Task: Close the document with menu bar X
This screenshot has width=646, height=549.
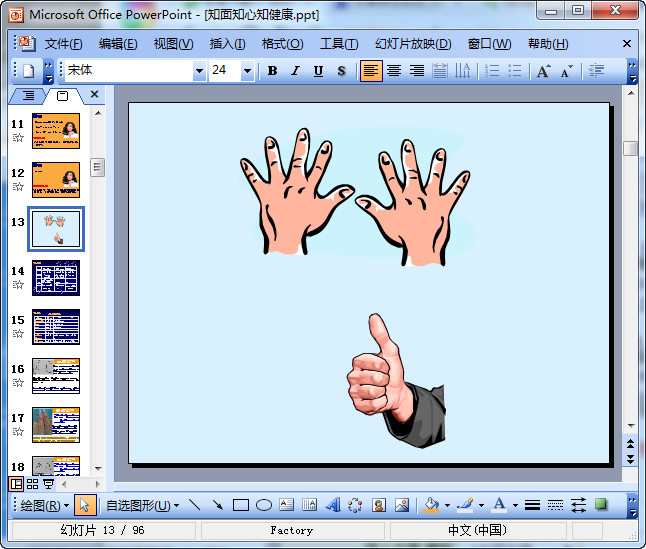Action: coord(627,43)
